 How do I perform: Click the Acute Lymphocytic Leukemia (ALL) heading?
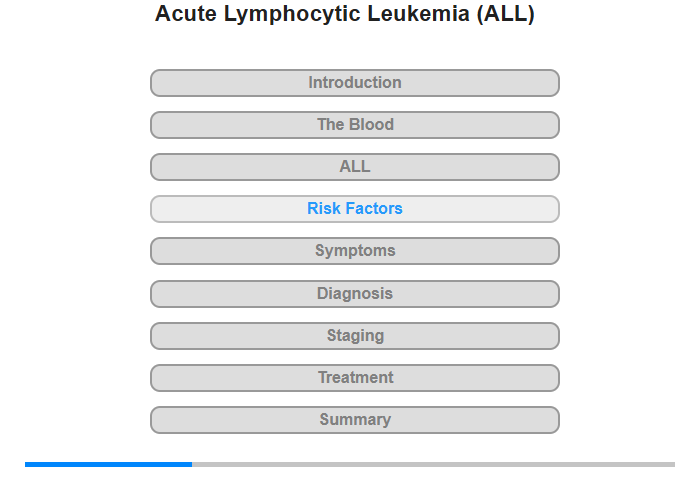click(345, 14)
